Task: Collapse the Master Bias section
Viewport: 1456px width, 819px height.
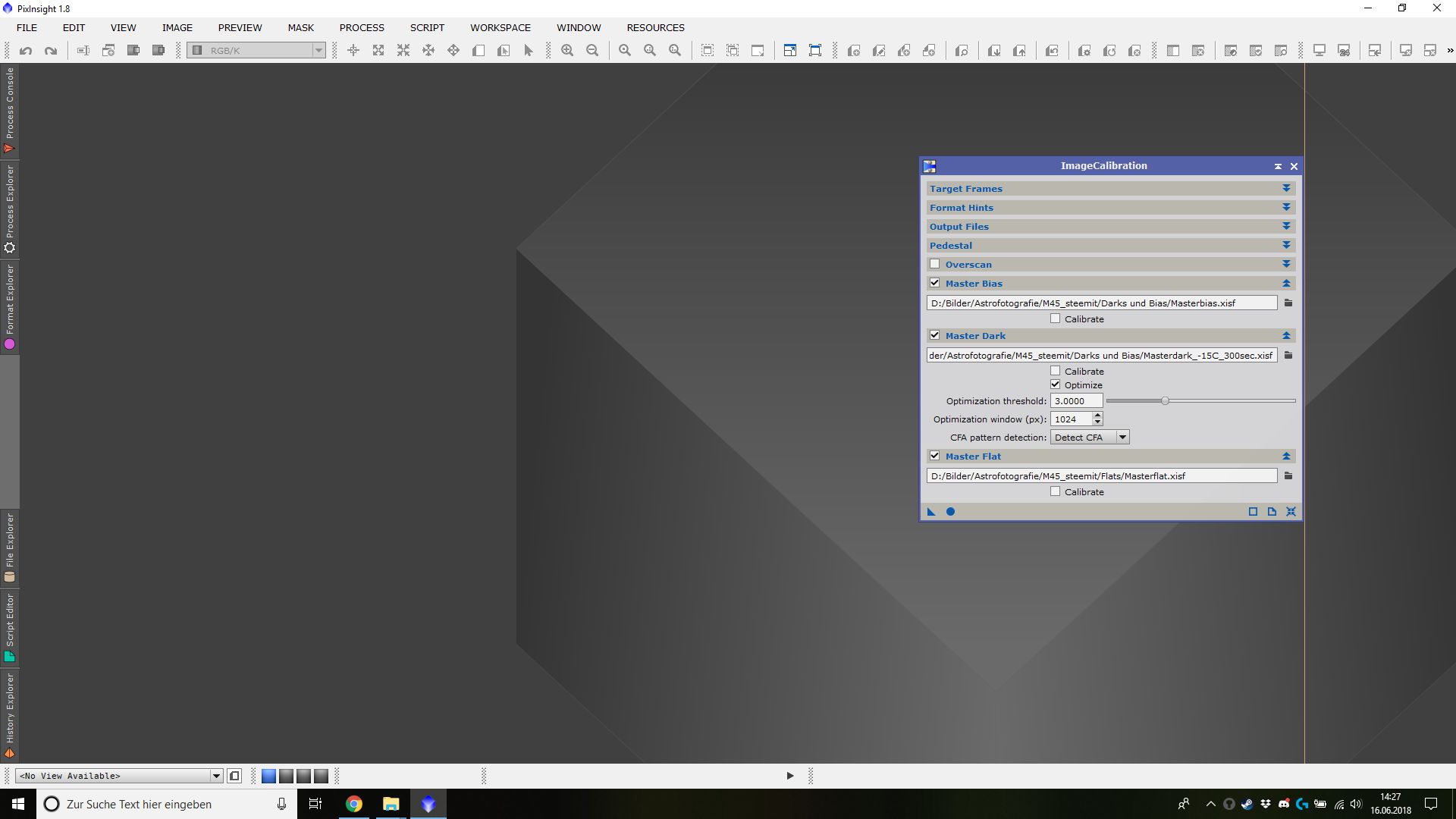Action: [x=1286, y=283]
